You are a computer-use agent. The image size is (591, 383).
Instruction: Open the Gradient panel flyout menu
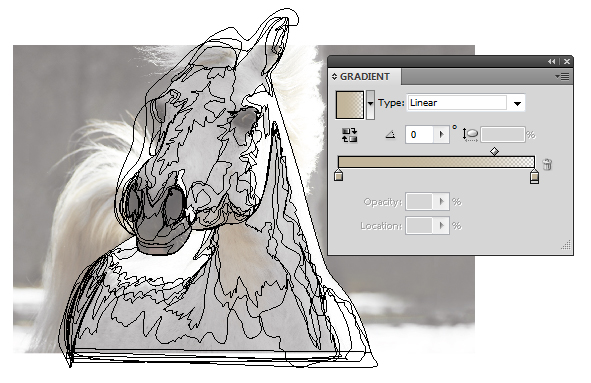point(562,77)
